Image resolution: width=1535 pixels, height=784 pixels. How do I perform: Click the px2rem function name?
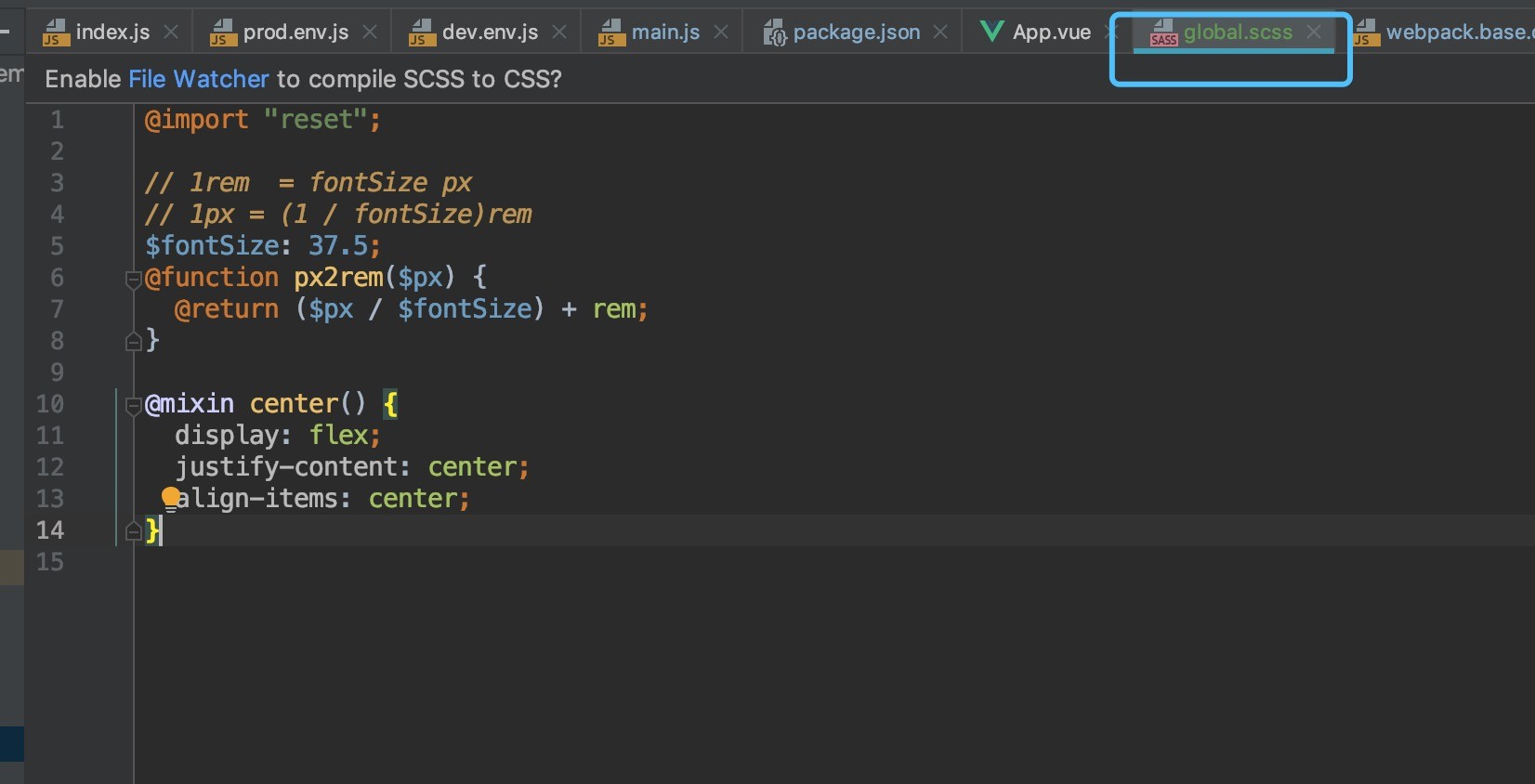[x=338, y=278]
